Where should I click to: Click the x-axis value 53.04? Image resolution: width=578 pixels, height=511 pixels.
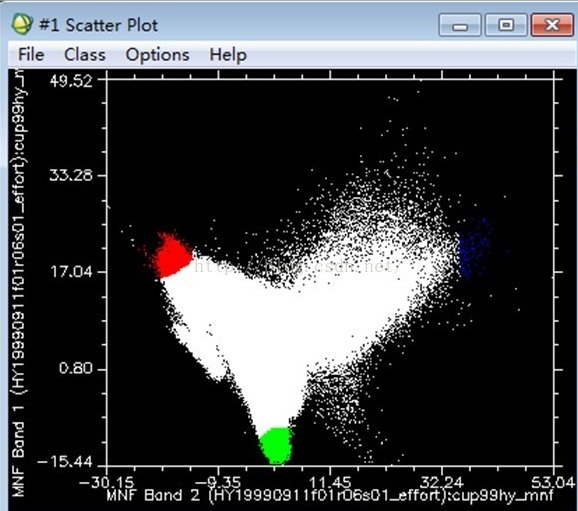click(554, 482)
